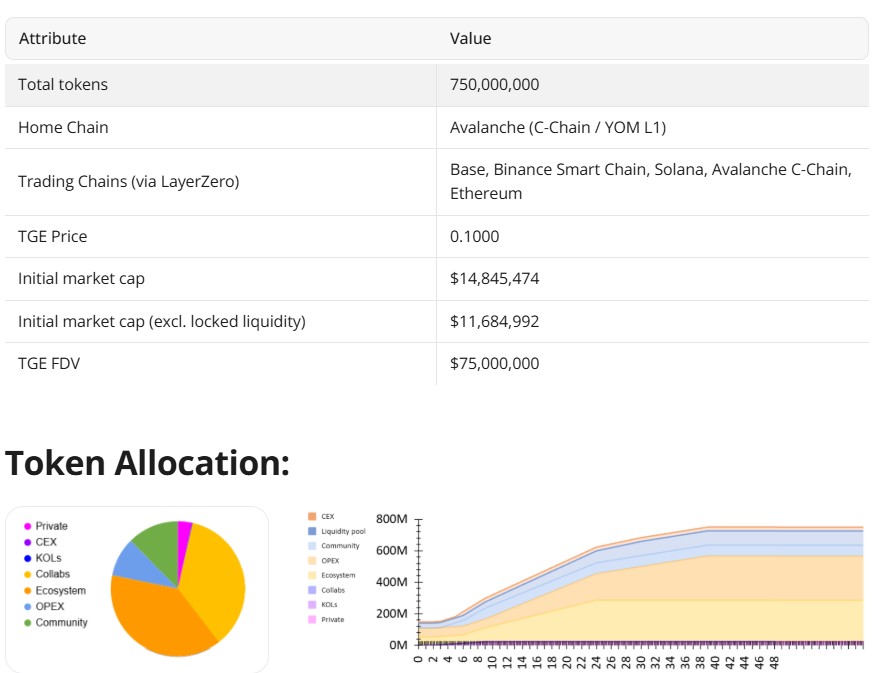This screenshot has height=673, width=882.
Task: Select the 750,000,000 total tokens value
Action: point(494,85)
